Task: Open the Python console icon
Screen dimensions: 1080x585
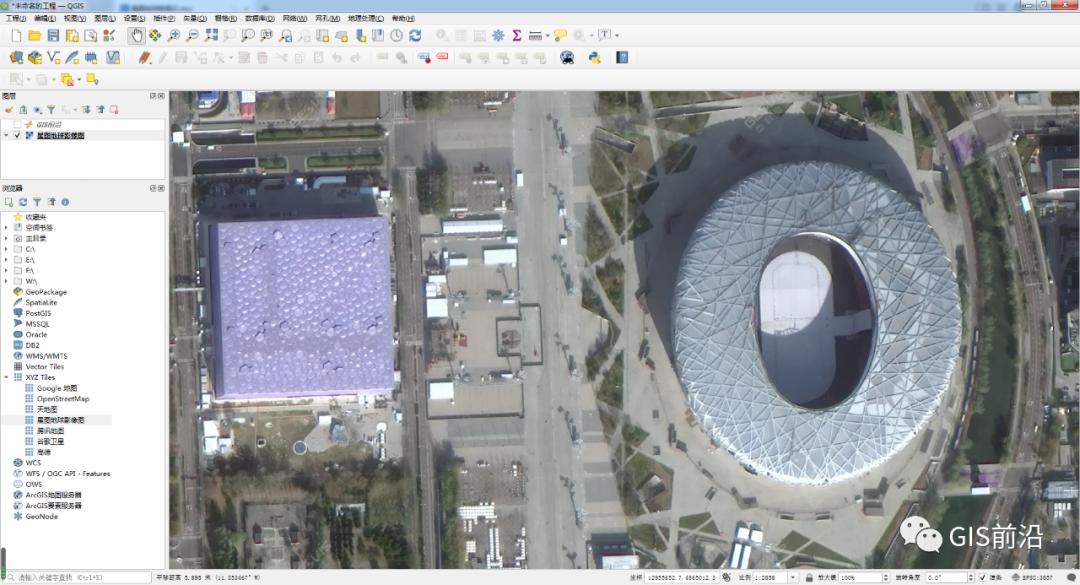Action: click(595, 57)
